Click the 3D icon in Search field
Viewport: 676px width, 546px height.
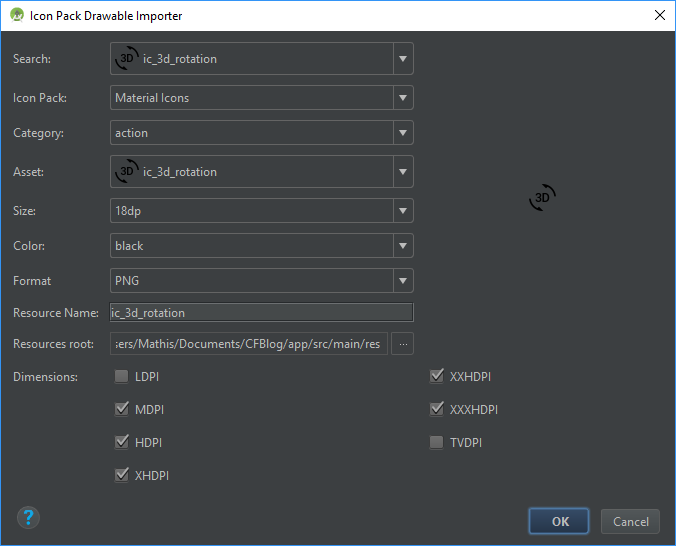[x=127, y=58]
